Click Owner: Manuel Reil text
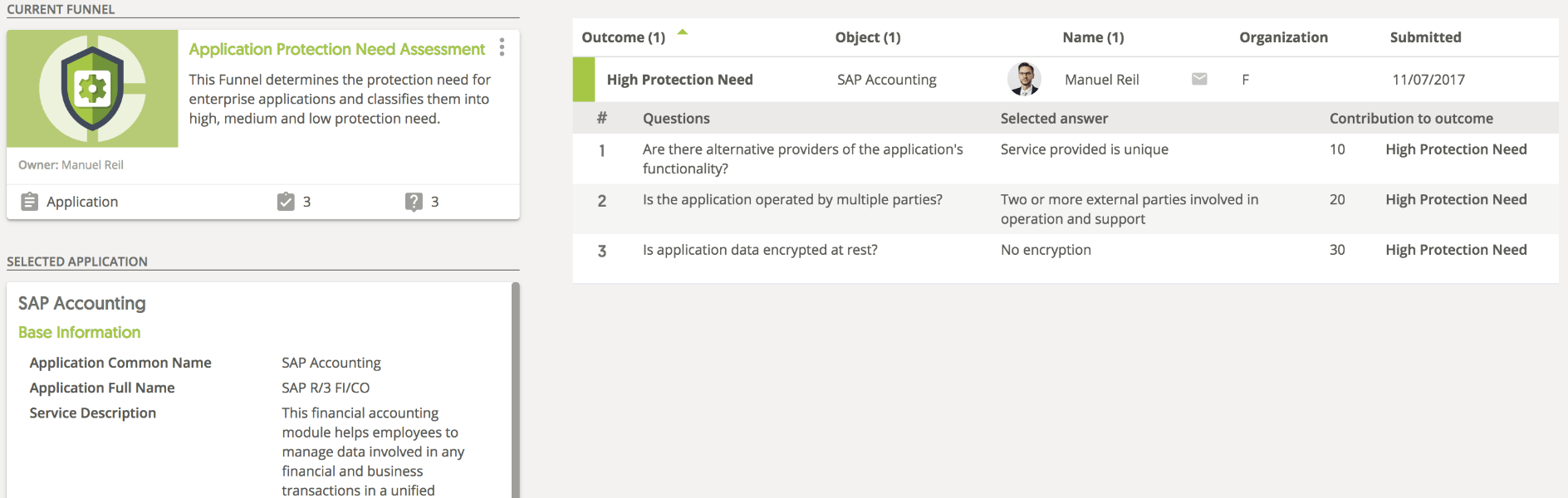Screen dimensions: 1568x498 71,165
